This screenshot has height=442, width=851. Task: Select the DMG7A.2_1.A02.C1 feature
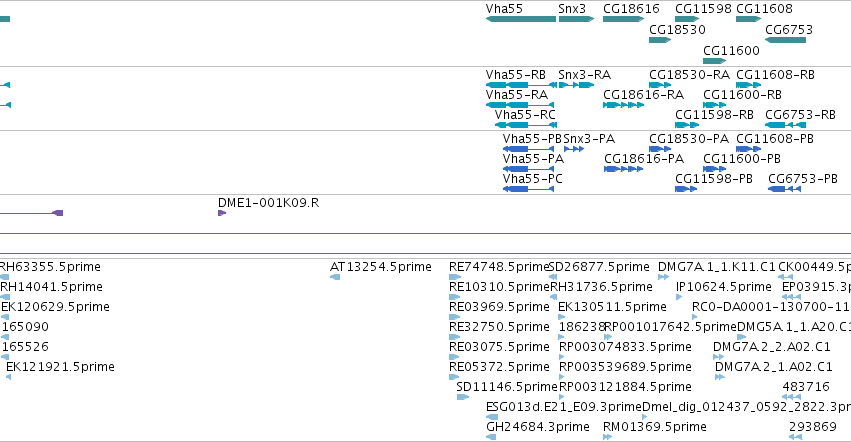720,377
